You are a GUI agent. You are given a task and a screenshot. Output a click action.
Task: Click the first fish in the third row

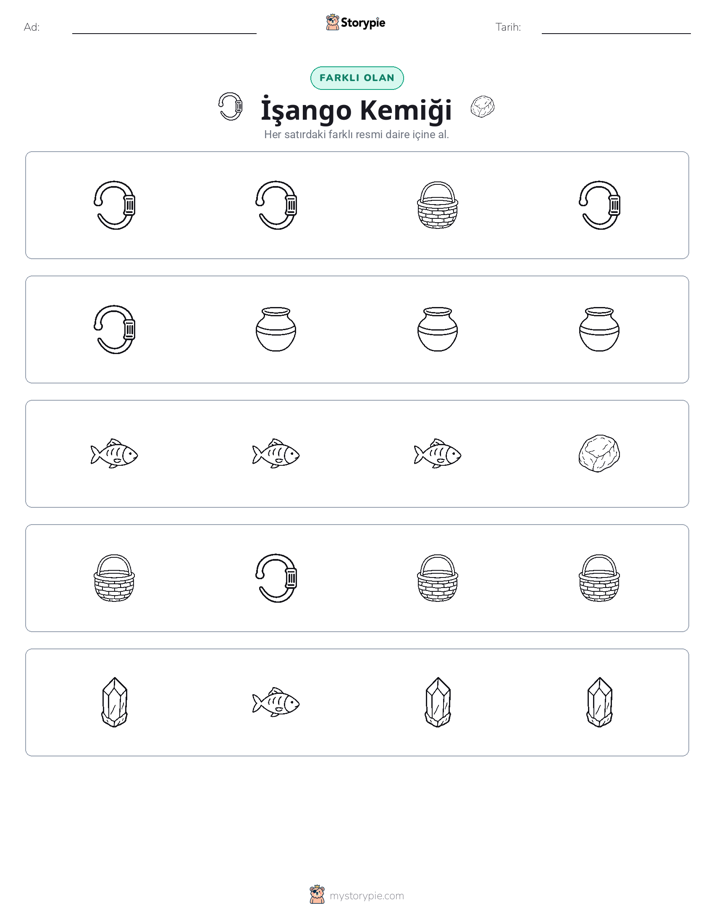click(x=114, y=454)
